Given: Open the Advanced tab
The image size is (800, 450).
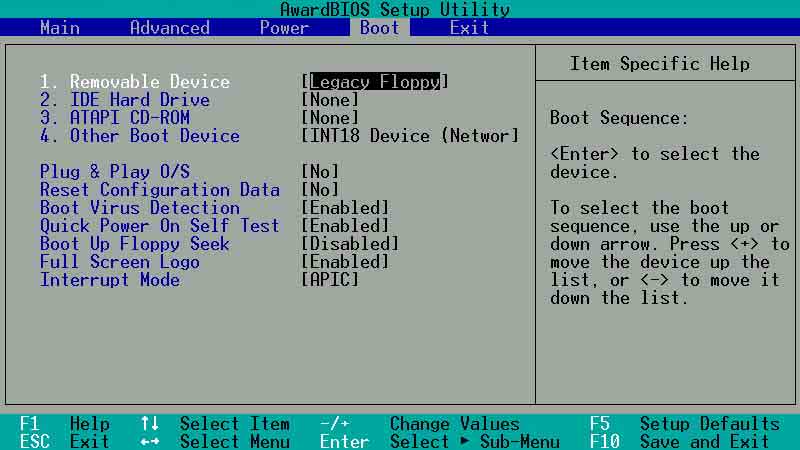Looking at the screenshot, I should point(169,28).
